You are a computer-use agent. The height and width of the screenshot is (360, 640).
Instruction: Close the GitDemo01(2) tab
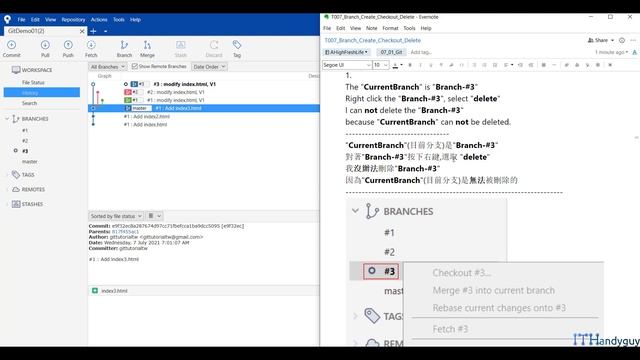click(x=82, y=31)
